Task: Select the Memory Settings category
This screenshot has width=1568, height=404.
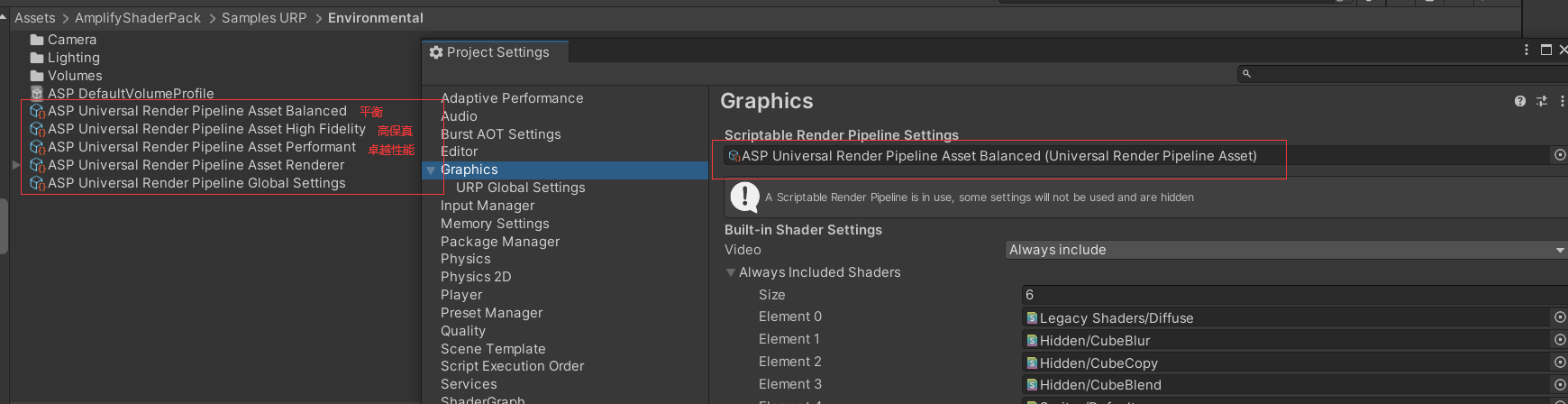Action: (x=495, y=224)
